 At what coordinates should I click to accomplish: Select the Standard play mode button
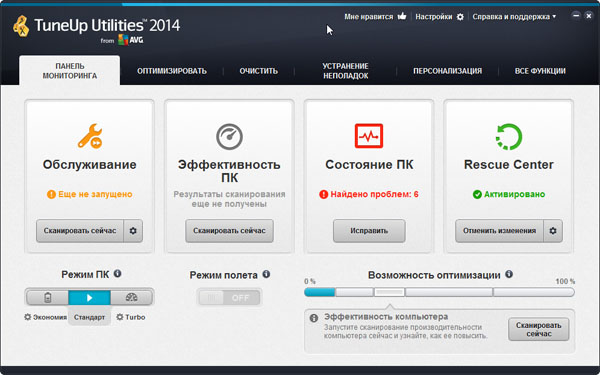[x=90, y=297]
